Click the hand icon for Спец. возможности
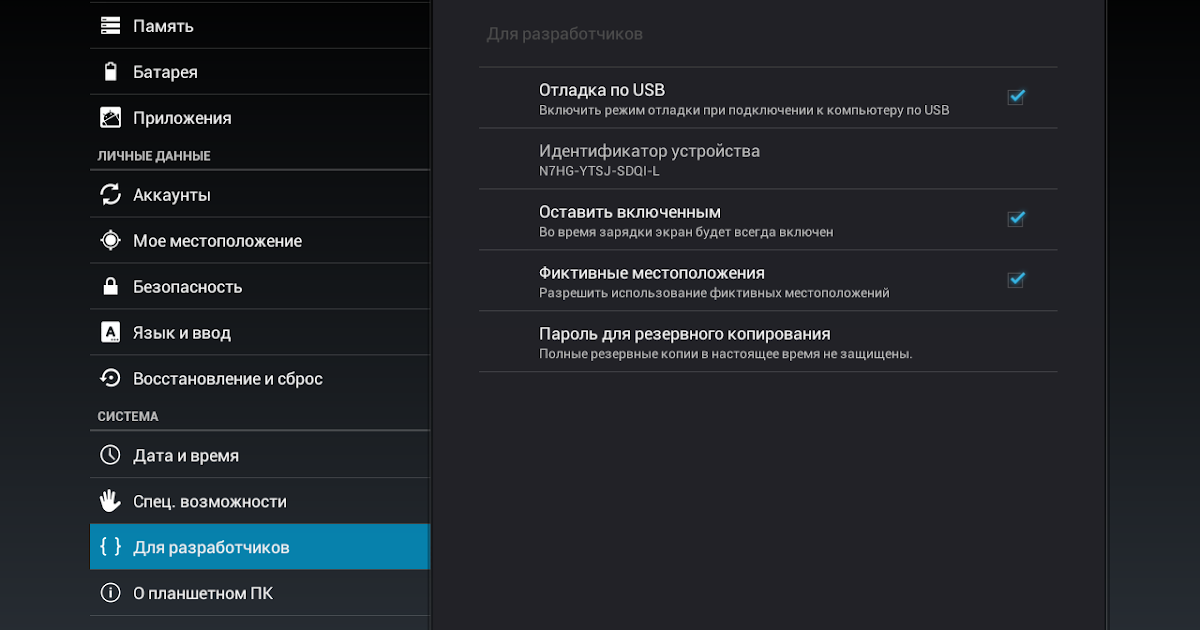Image resolution: width=1200 pixels, height=630 pixels. 111,502
